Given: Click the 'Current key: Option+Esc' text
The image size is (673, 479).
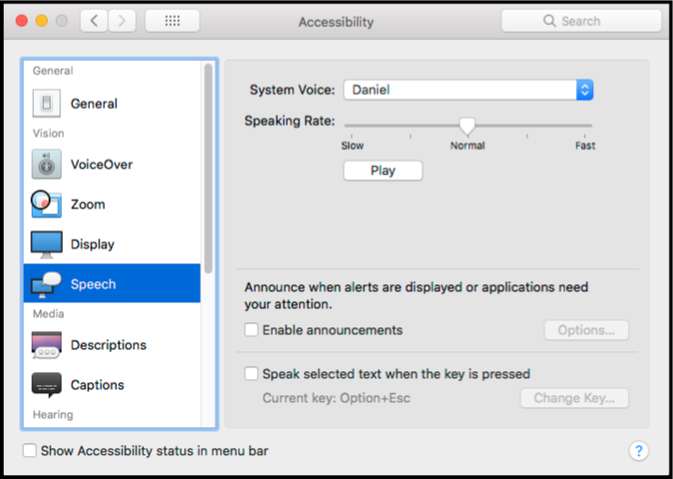Looking at the screenshot, I should (336, 398).
